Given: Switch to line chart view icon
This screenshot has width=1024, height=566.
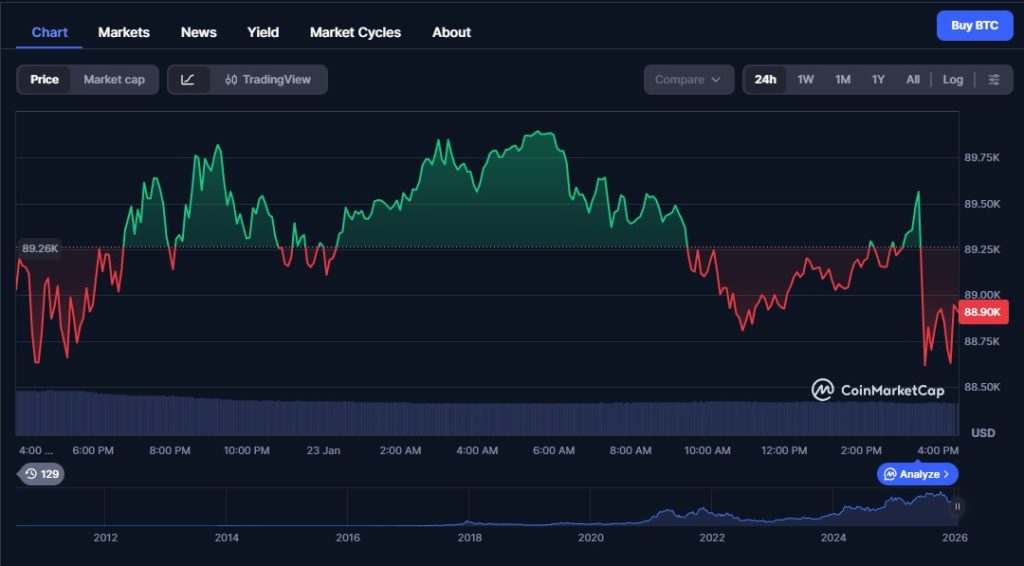Looking at the screenshot, I should [188, 80].
